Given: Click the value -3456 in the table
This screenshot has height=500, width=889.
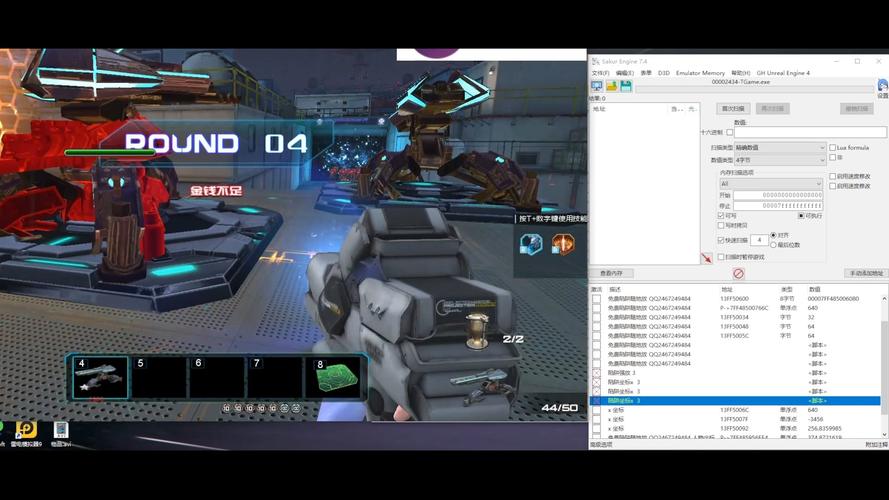Looking at the screenshot, I should 815,420.
